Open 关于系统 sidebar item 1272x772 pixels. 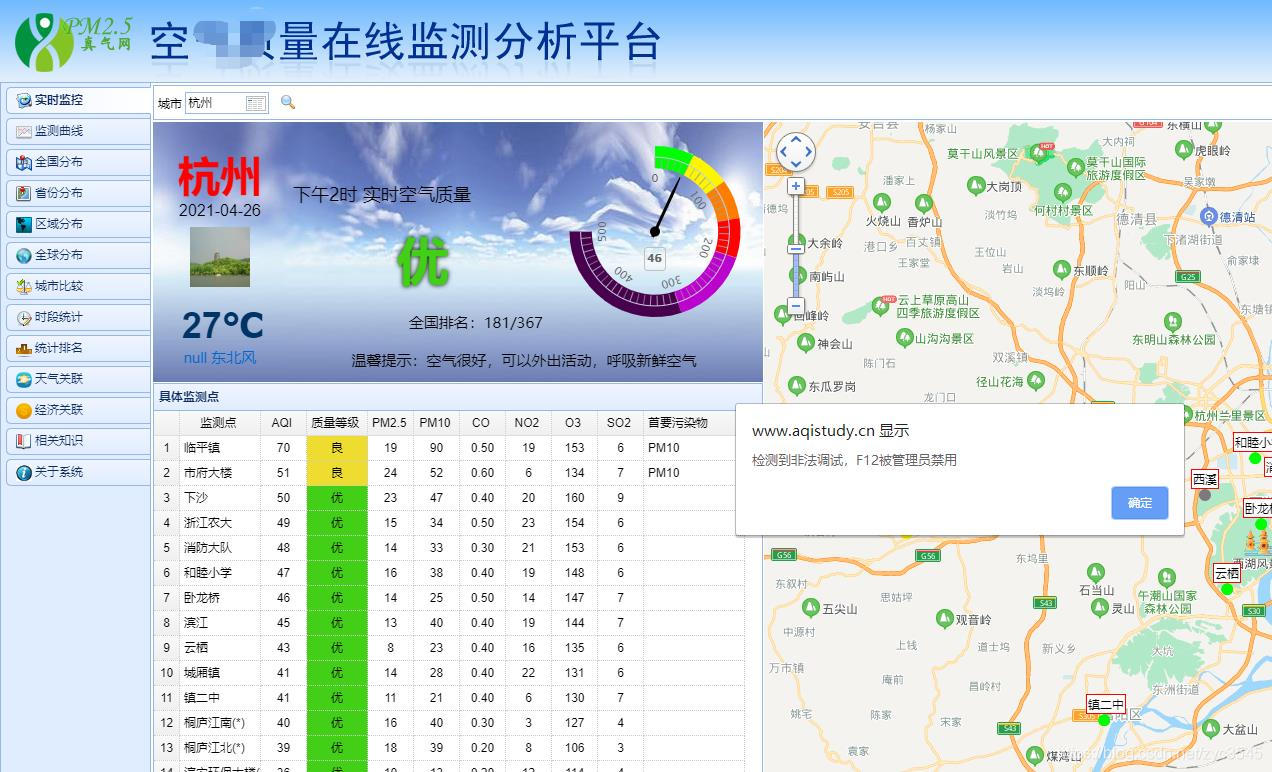click(x=78, y=472)
